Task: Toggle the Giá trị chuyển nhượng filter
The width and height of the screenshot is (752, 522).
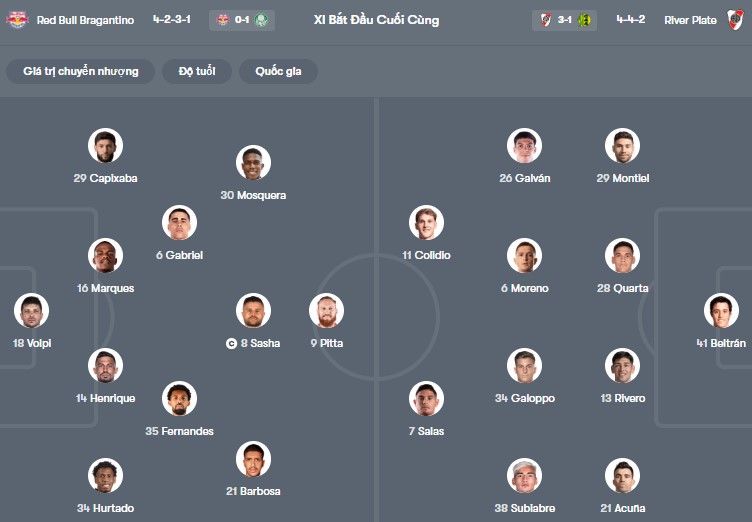Action: pos(81,71)
